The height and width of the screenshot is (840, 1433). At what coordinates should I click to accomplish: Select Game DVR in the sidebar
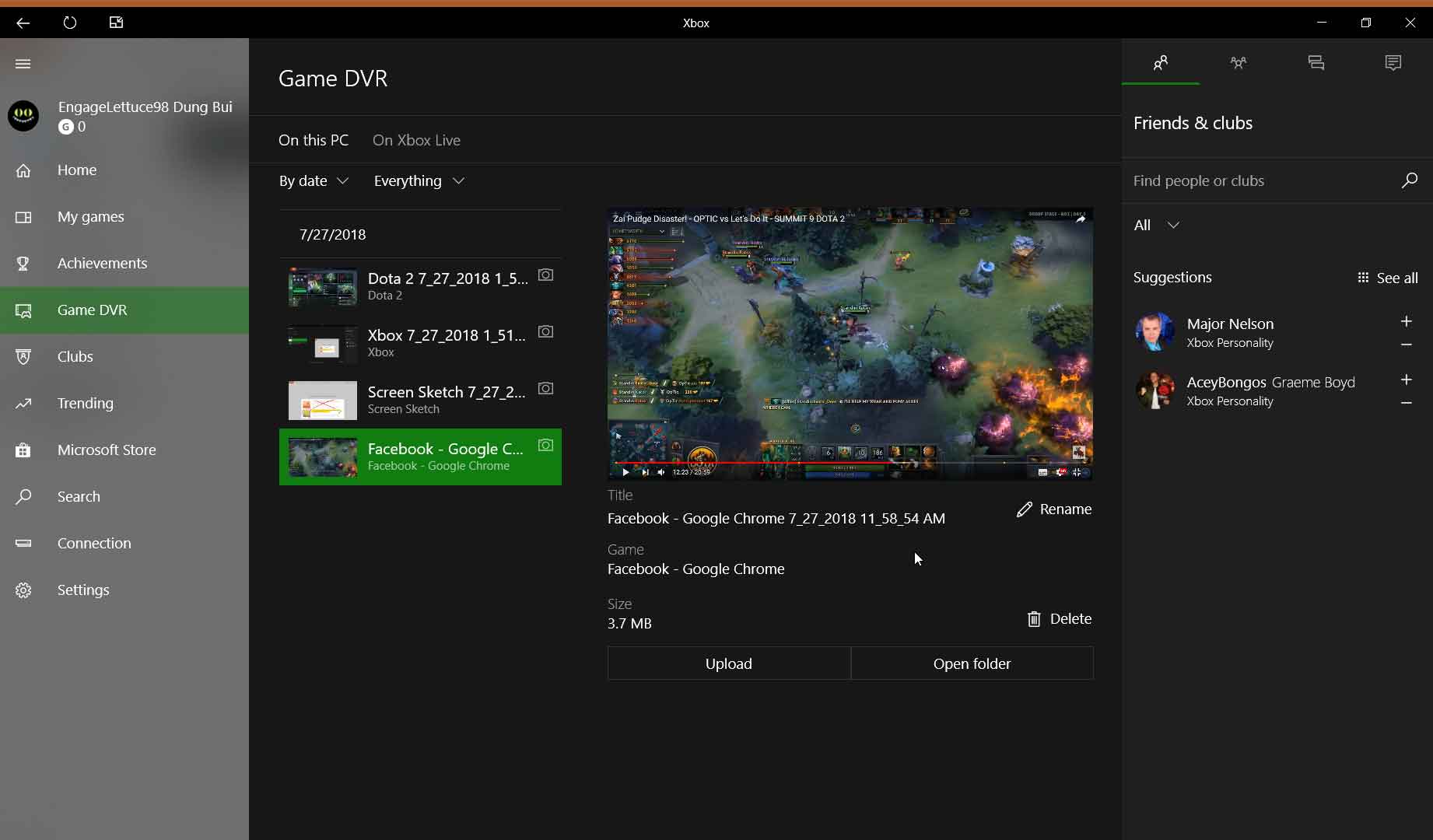(x=124, y=310)
